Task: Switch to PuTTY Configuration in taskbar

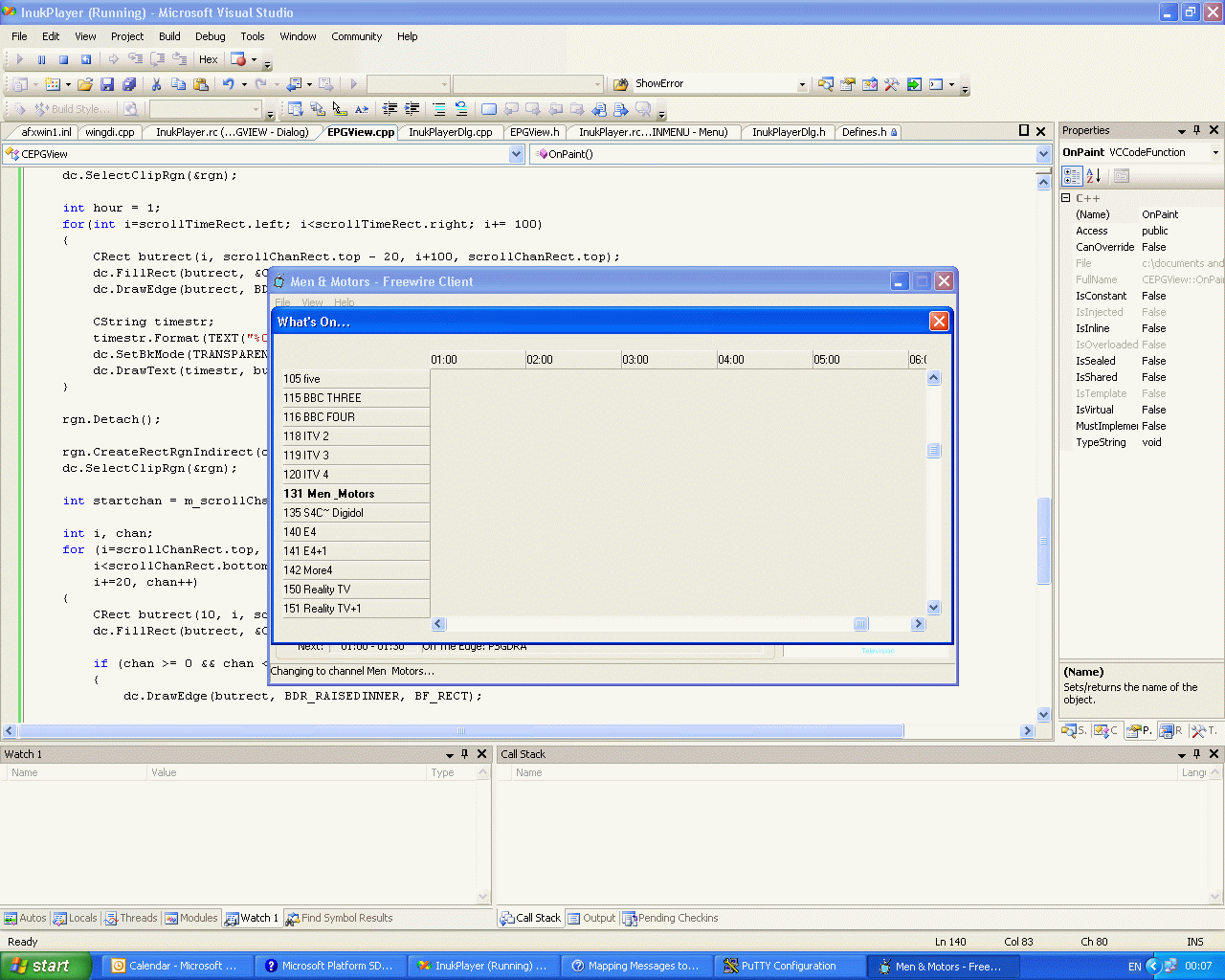Action: point(790,966)
